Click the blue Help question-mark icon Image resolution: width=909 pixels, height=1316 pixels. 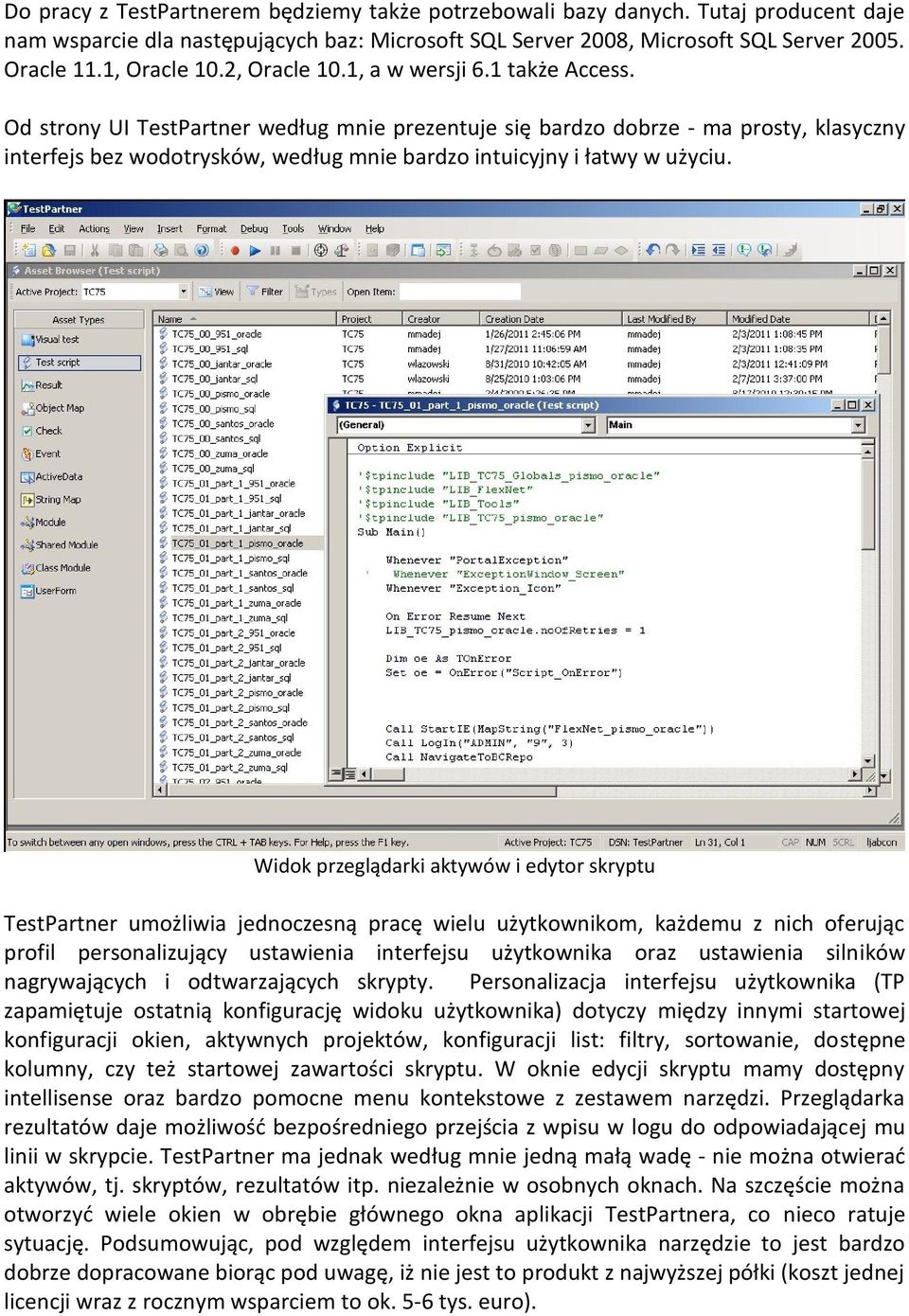click(202, 251)
